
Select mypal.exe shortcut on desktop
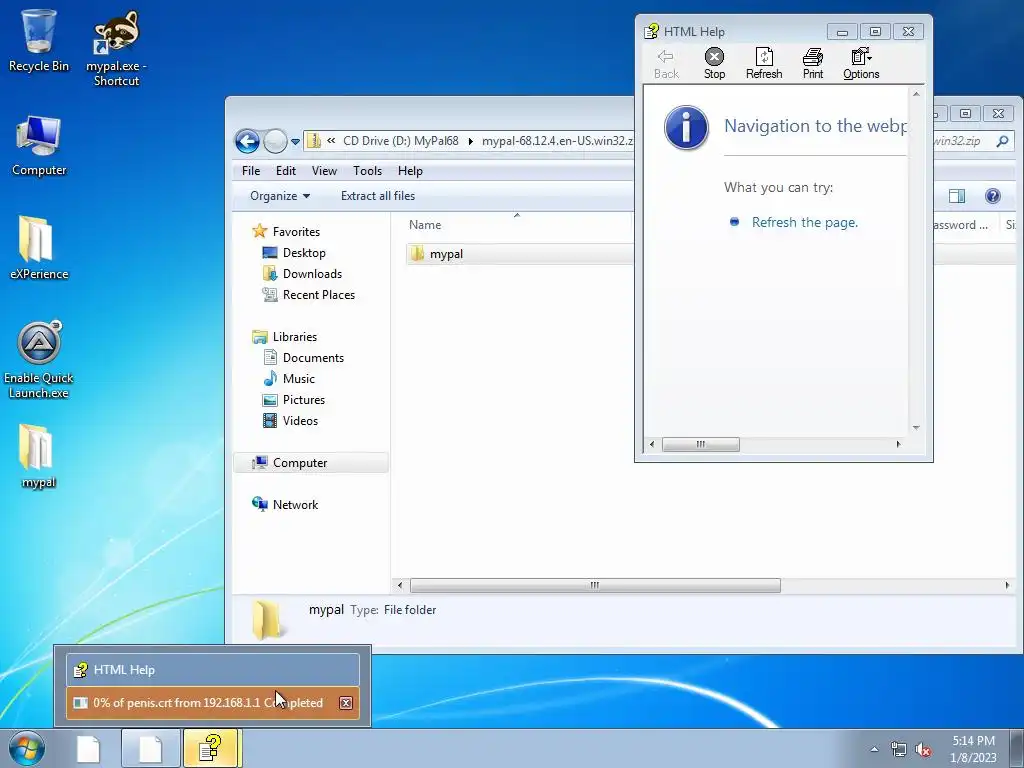click(116, 49)
